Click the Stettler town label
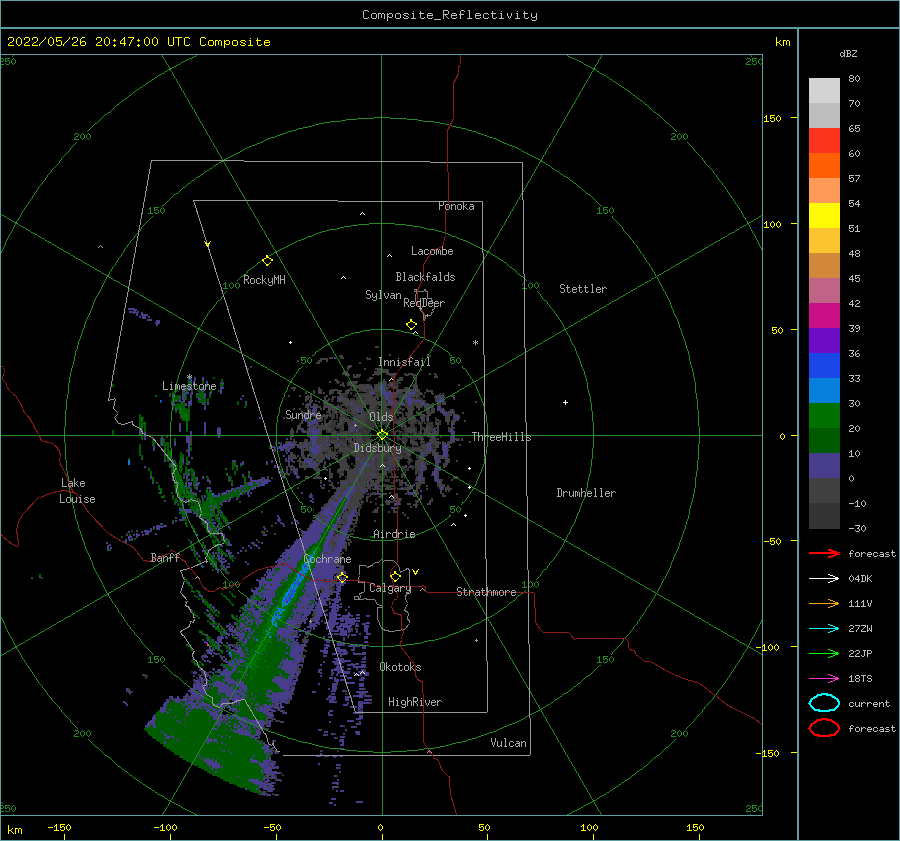The height and width of the screenshot is (841, 900). (583, 289)
